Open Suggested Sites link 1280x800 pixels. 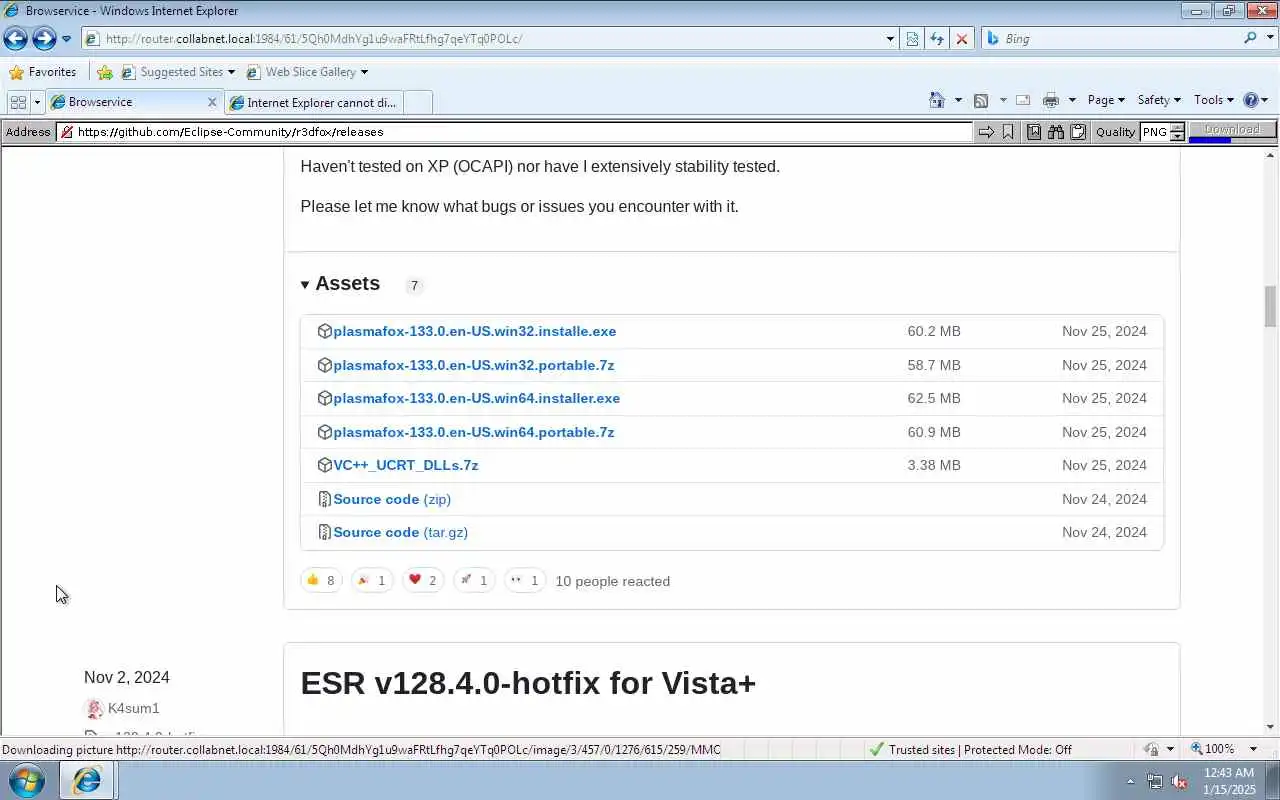[x=178, y=72]
